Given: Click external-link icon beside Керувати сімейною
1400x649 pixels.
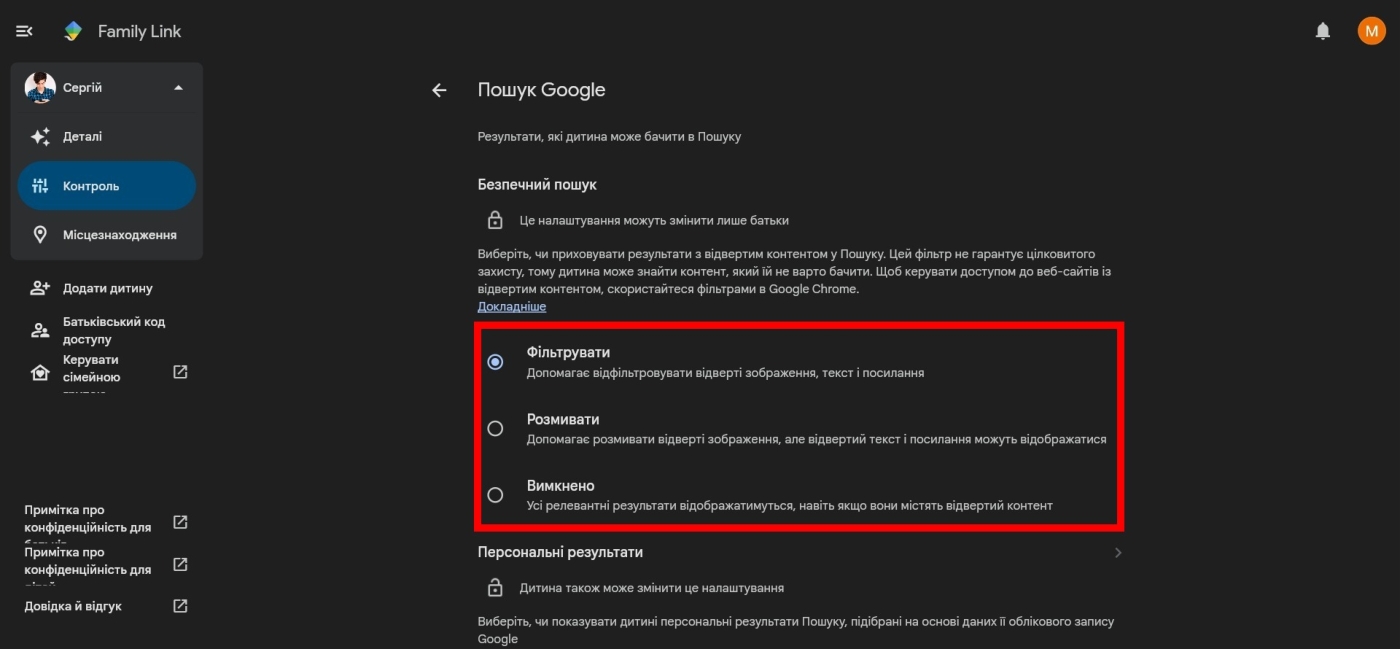Looking at the screenshot, I should pyautogui.click(x=180, y=372).
